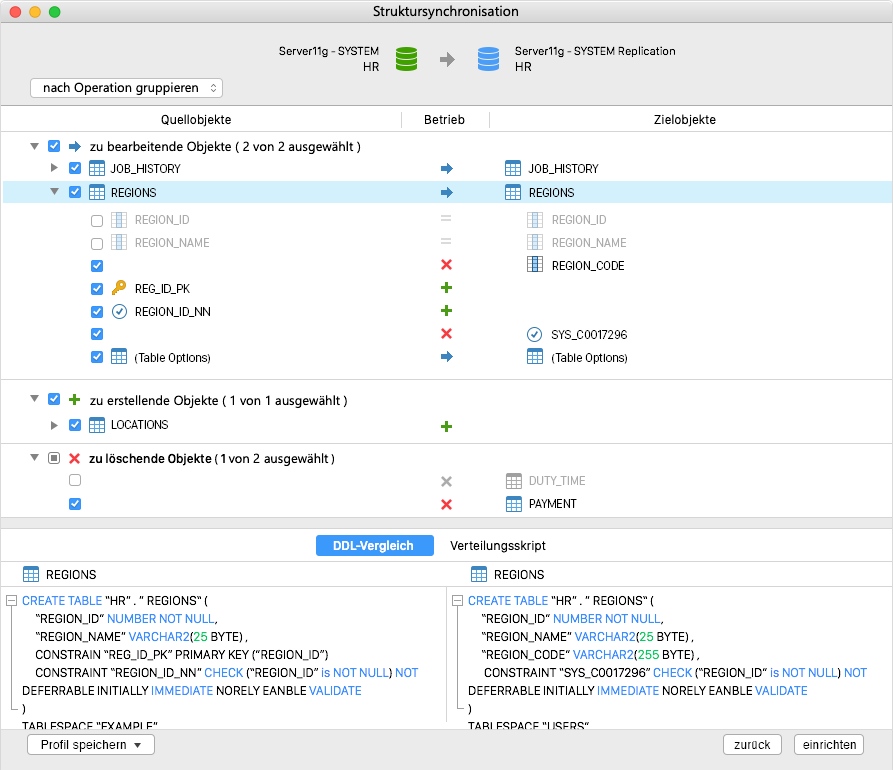The image size is (893, 770).
Task: Open the 'nach Operation gruppieren' dropdown
Action: [x=126, y=88]
